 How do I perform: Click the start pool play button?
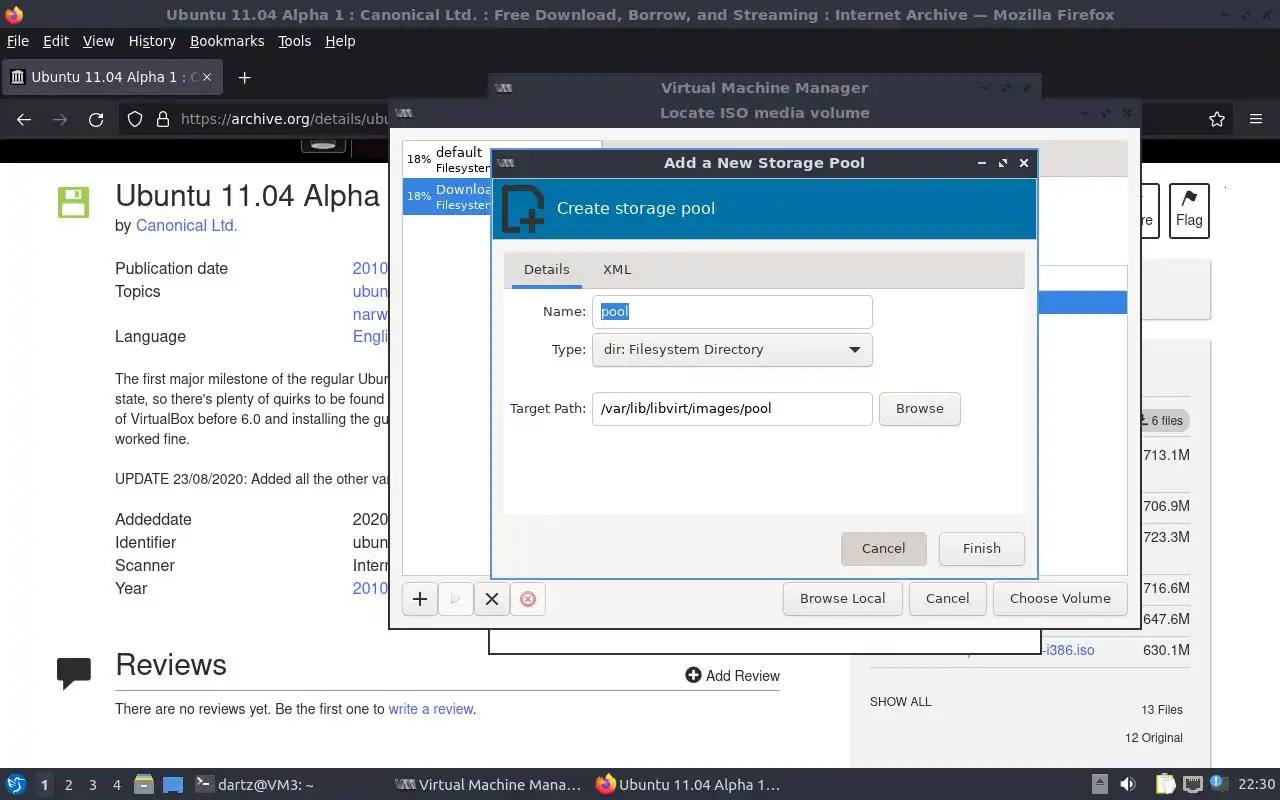456,599
